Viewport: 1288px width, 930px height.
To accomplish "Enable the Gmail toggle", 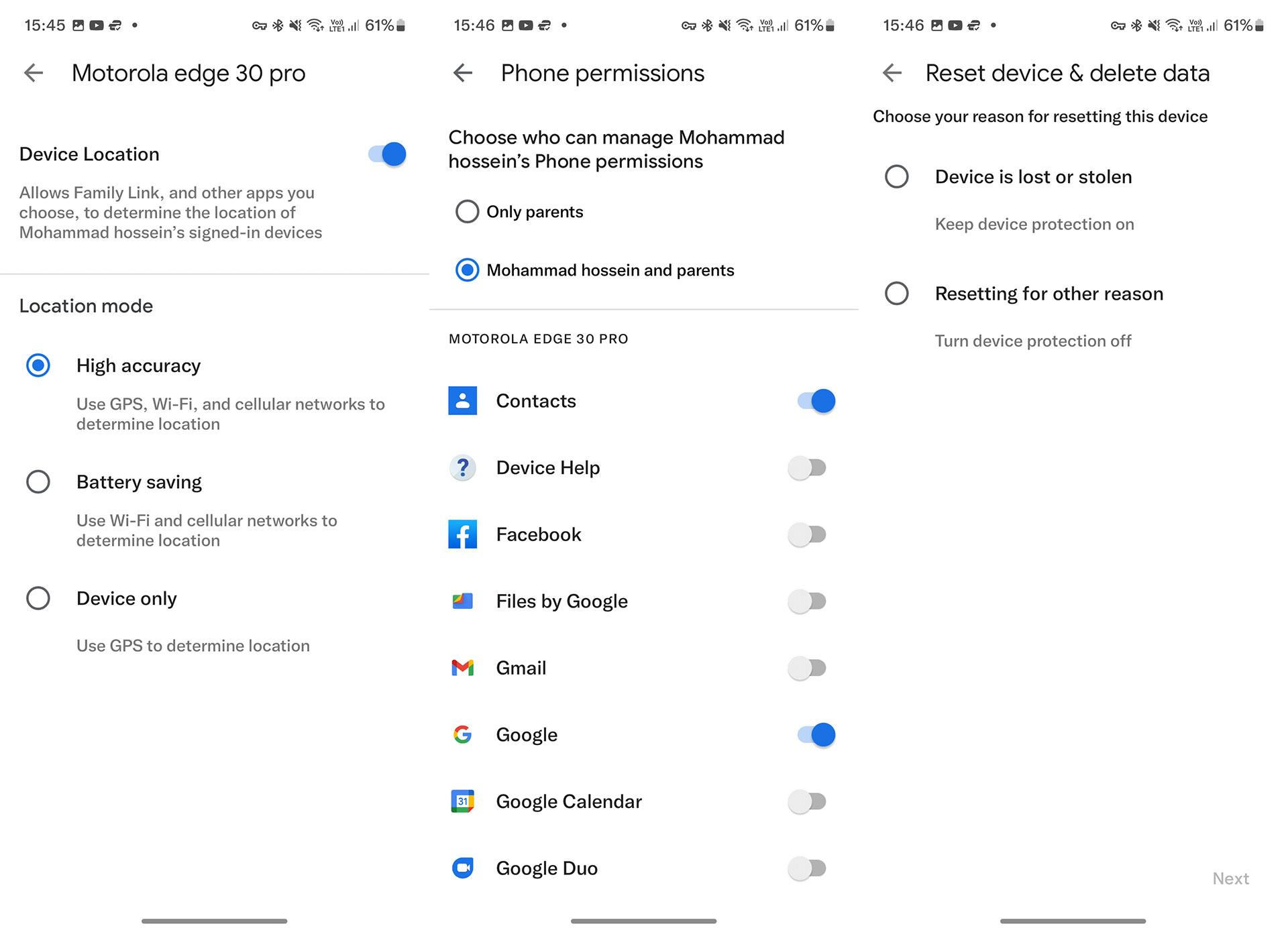I will 807,668.
